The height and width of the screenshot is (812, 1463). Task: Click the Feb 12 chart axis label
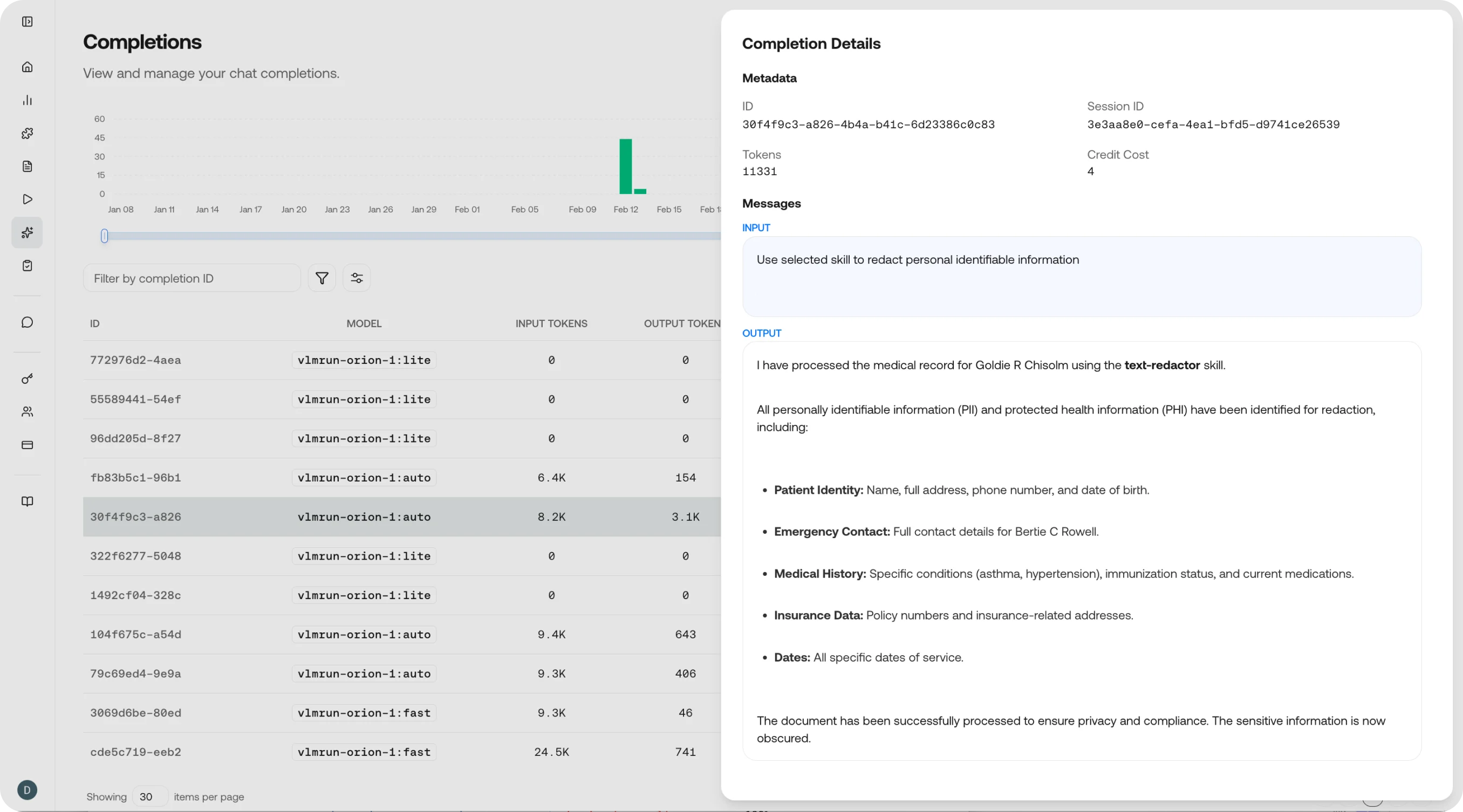(x=625, y=210)
